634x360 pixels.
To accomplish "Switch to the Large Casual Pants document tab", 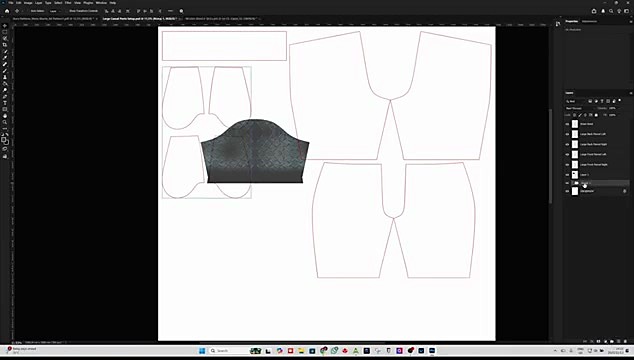I will point(139,19).
